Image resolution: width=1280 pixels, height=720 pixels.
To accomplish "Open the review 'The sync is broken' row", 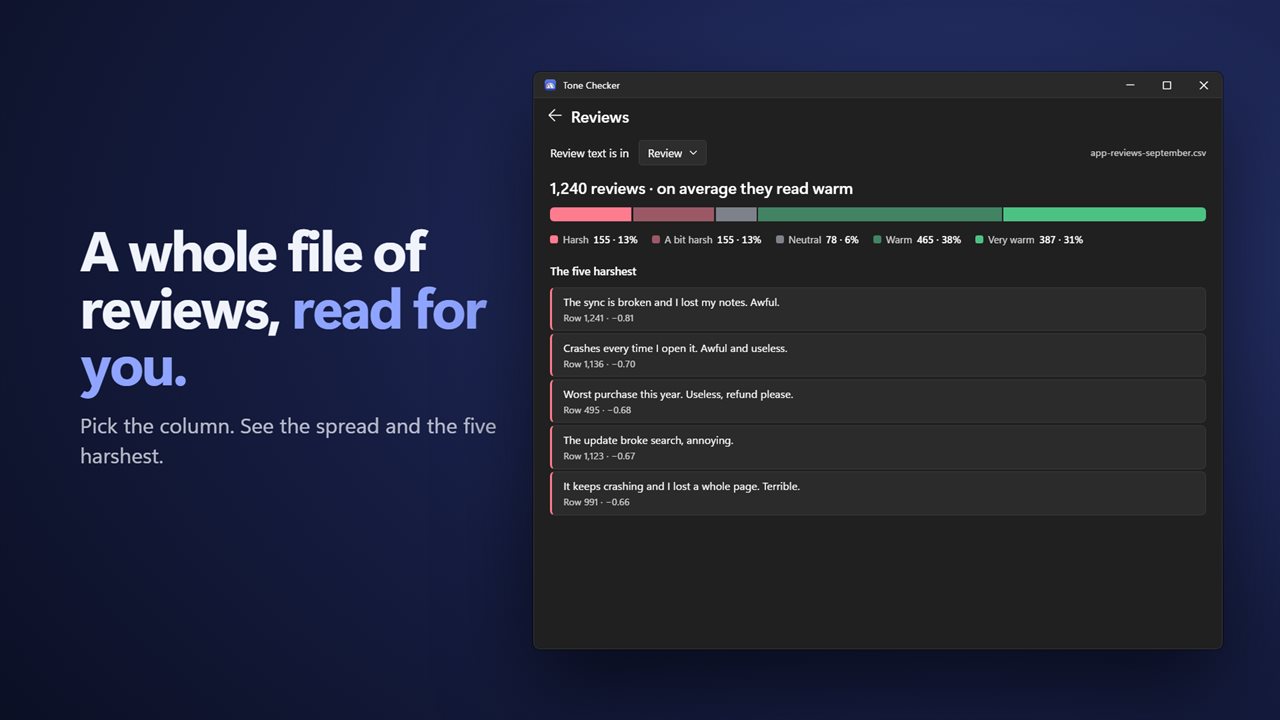I will [x=878, y=309].
